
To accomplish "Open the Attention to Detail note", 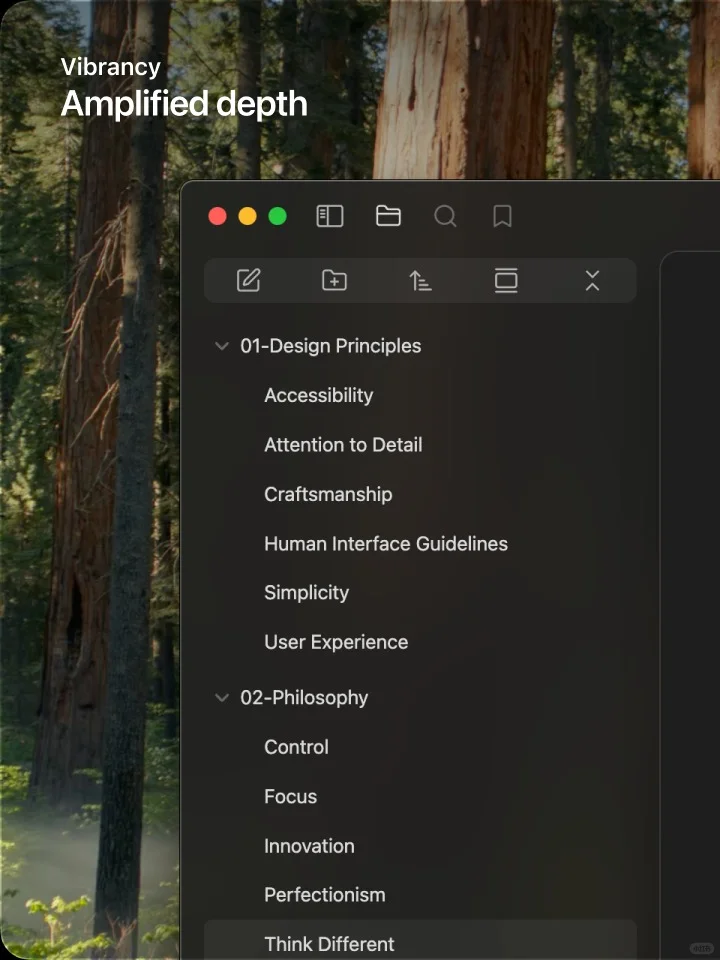I will click(343, 444).
